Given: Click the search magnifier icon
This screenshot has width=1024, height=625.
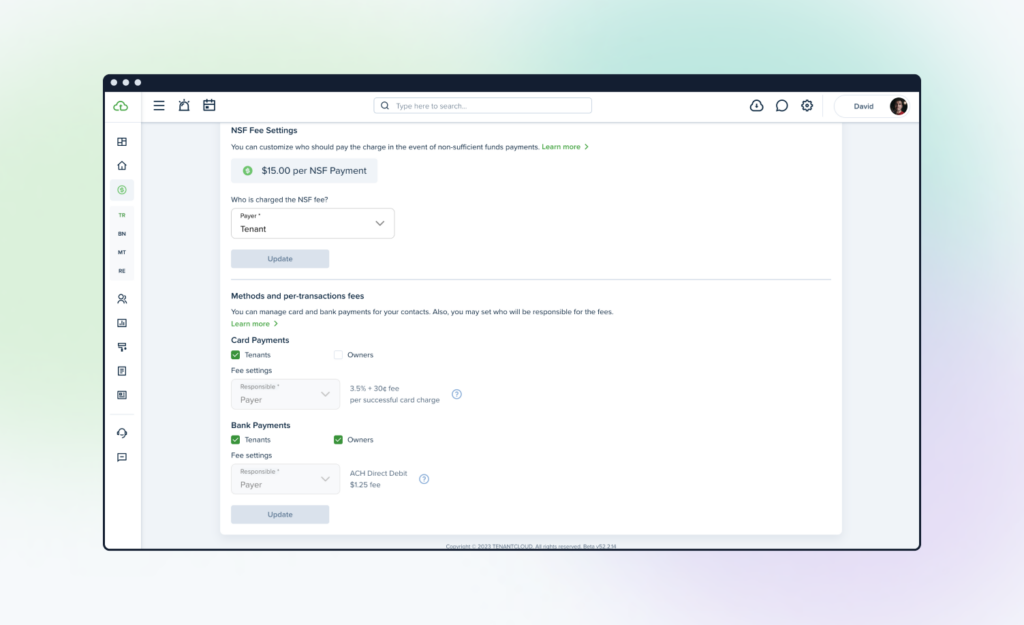Looking at the screenshot, I should [385, 105].
